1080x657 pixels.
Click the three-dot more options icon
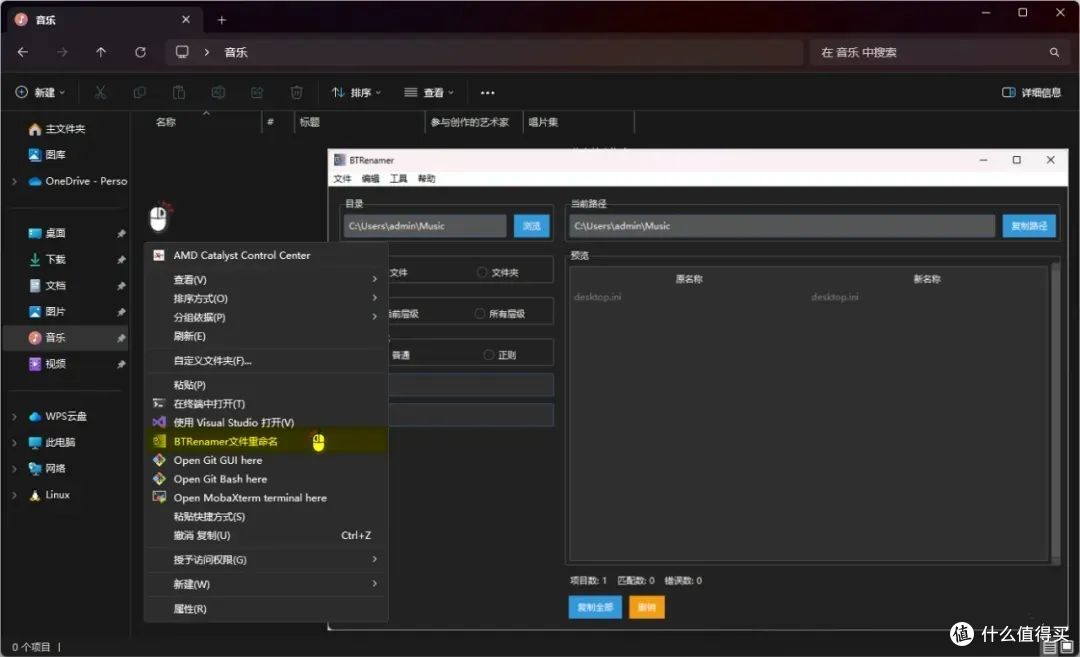(488, 93)
